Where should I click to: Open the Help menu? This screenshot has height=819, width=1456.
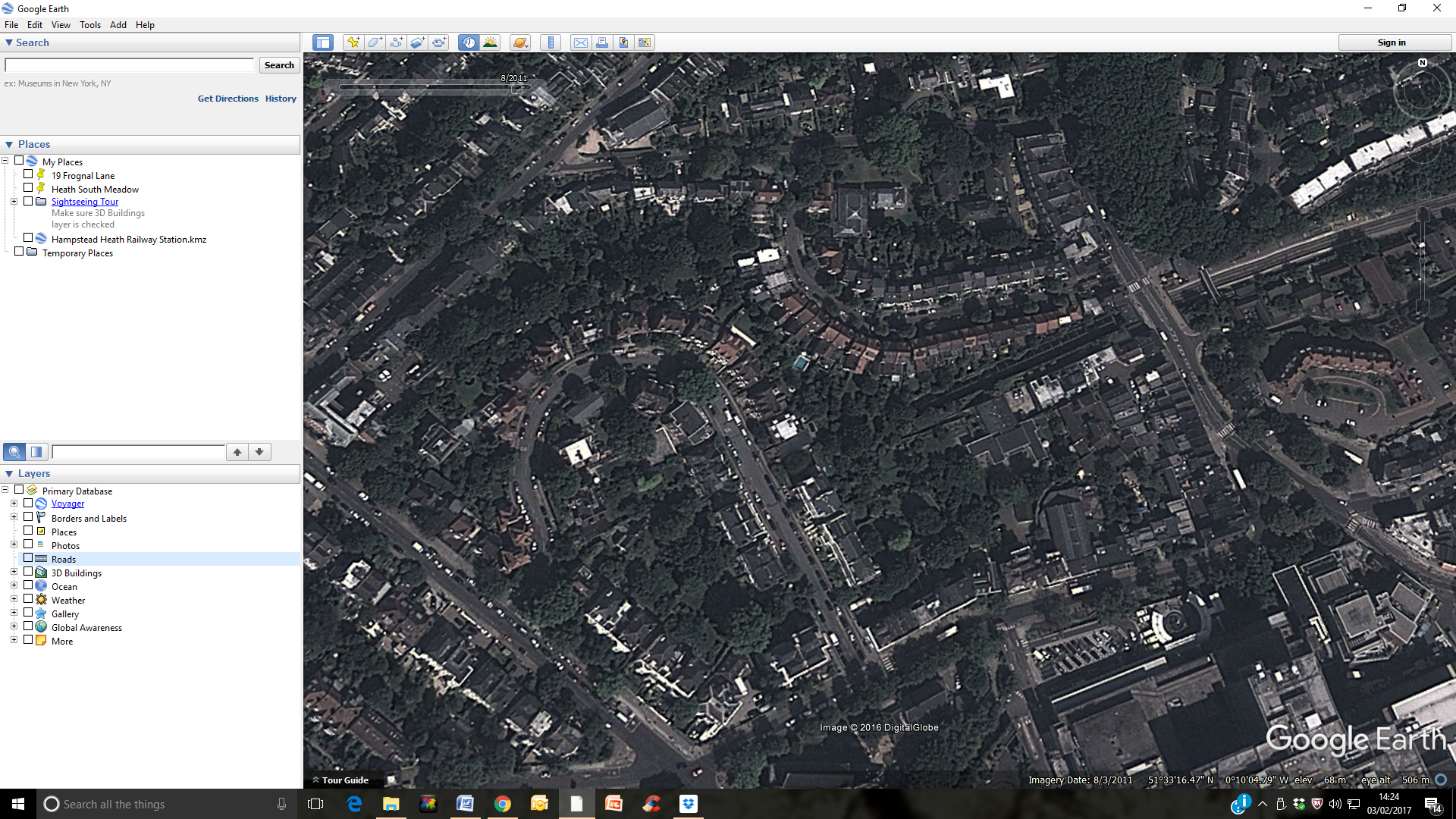(145, 24)
